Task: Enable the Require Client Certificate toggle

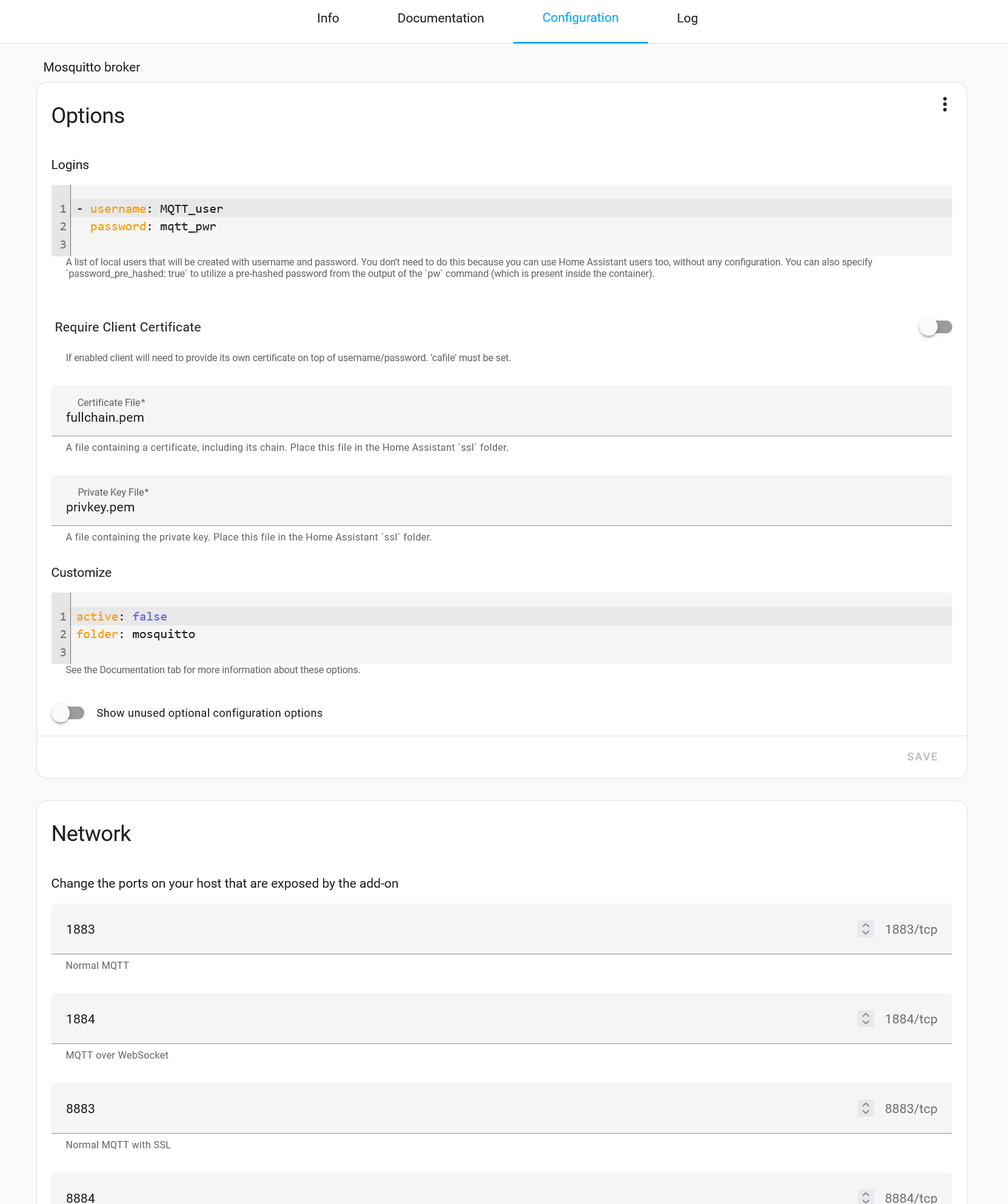Action: [935, 327]
